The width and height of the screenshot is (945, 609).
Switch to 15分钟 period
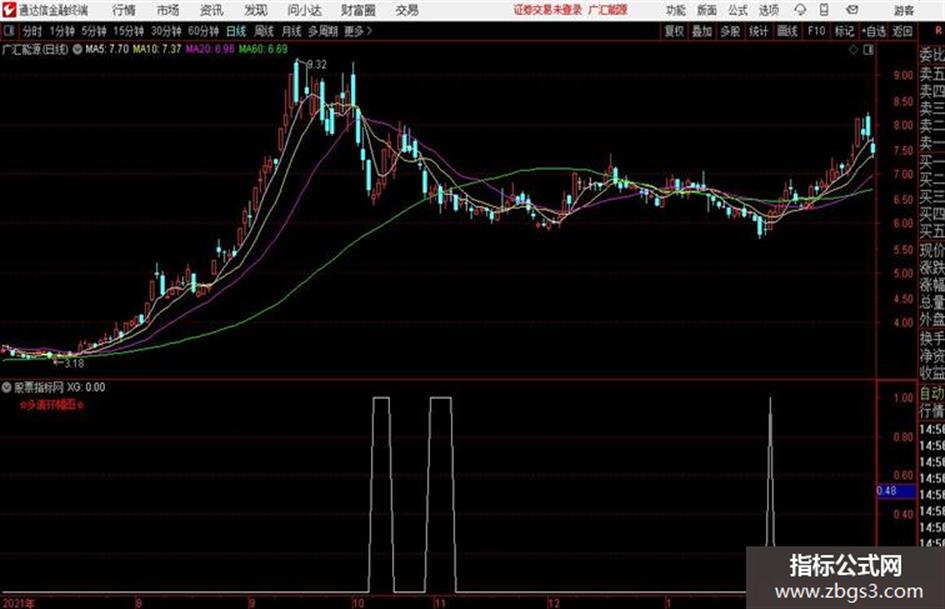point(128,31)
